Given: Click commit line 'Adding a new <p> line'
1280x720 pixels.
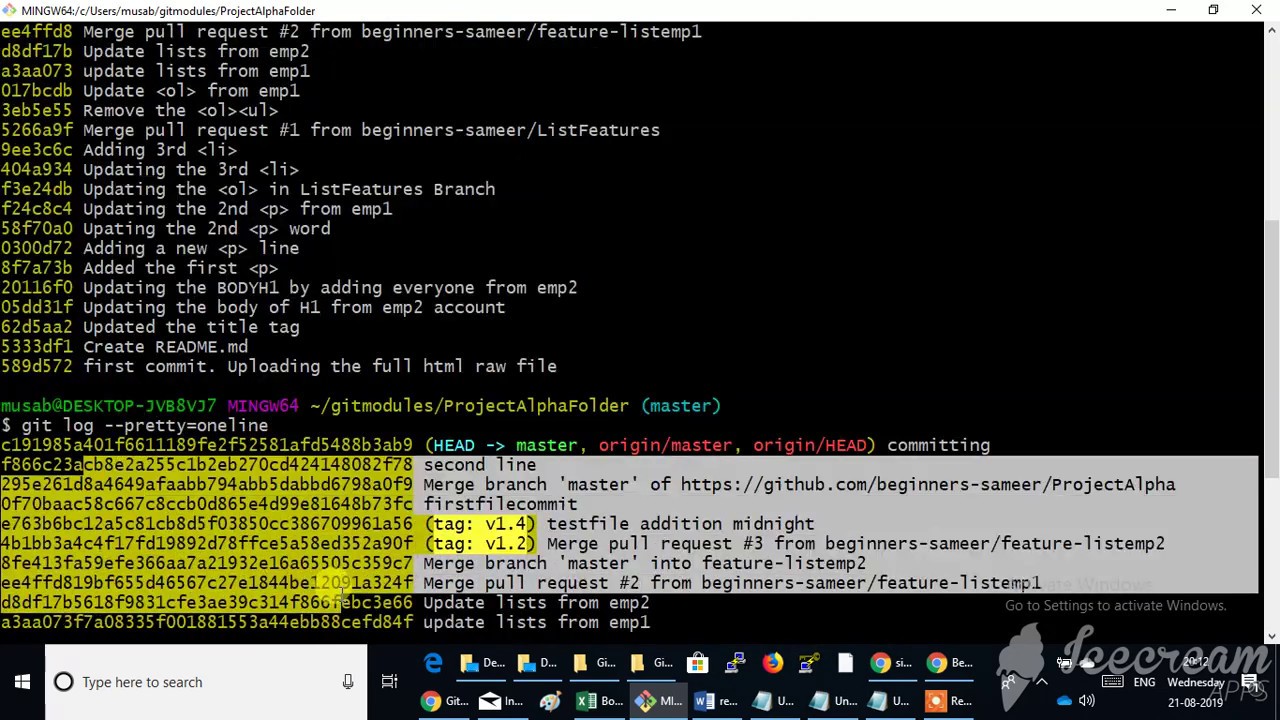Looking at the screenshot, I should click(150, 248).
